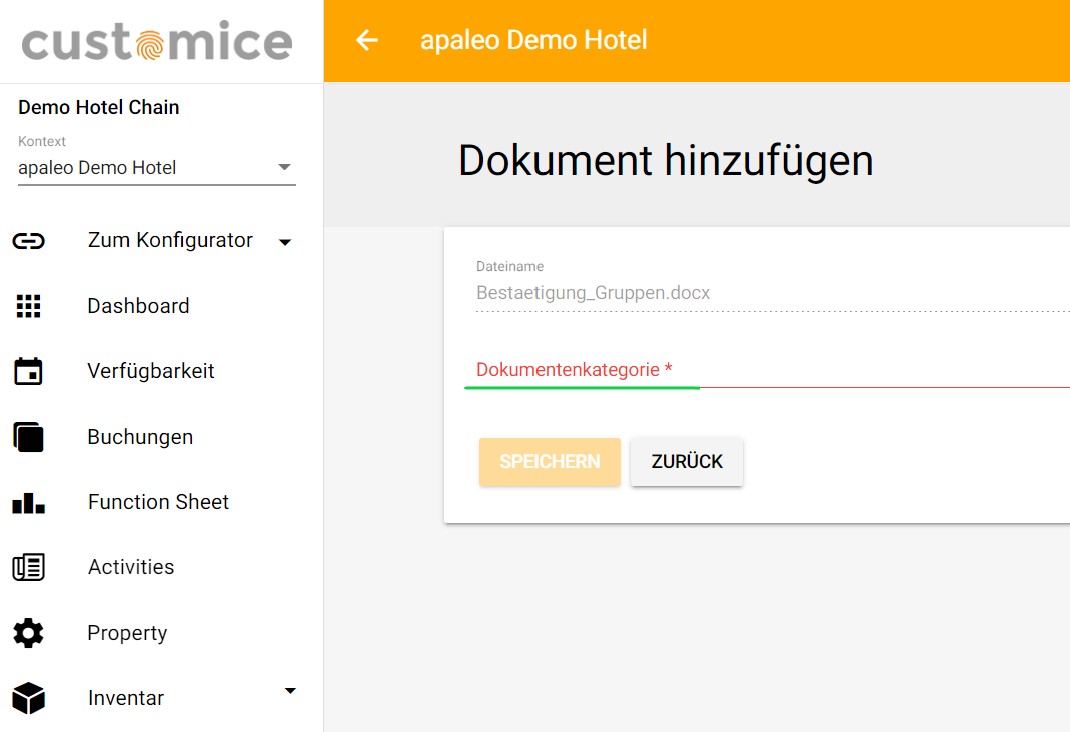Click the Demo Hotel Chain label
The height and width of the screenshot is (732, 1070).
[x=99, y=107]
